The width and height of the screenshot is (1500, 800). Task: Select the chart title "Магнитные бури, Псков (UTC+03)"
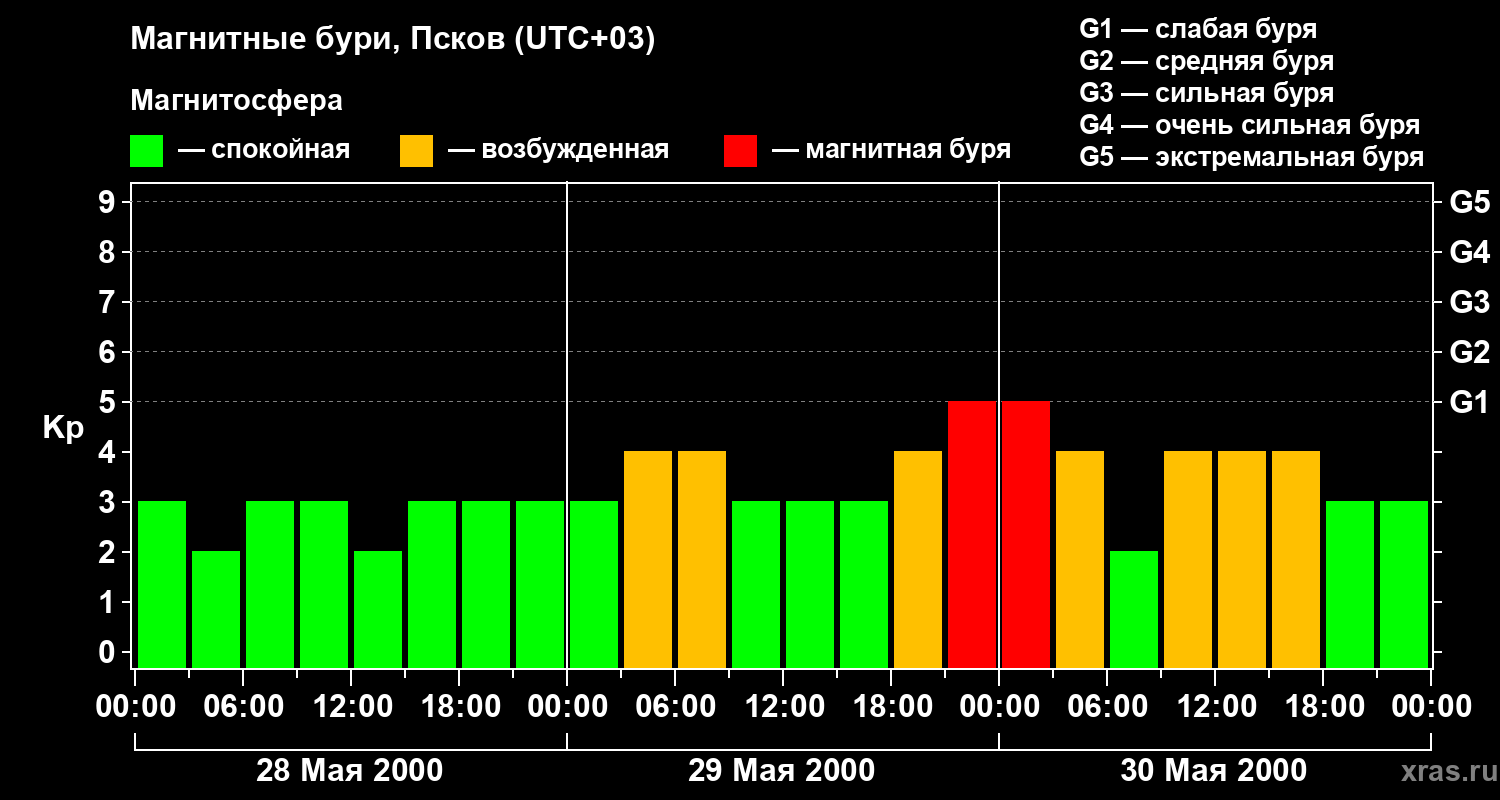point(392,40)
